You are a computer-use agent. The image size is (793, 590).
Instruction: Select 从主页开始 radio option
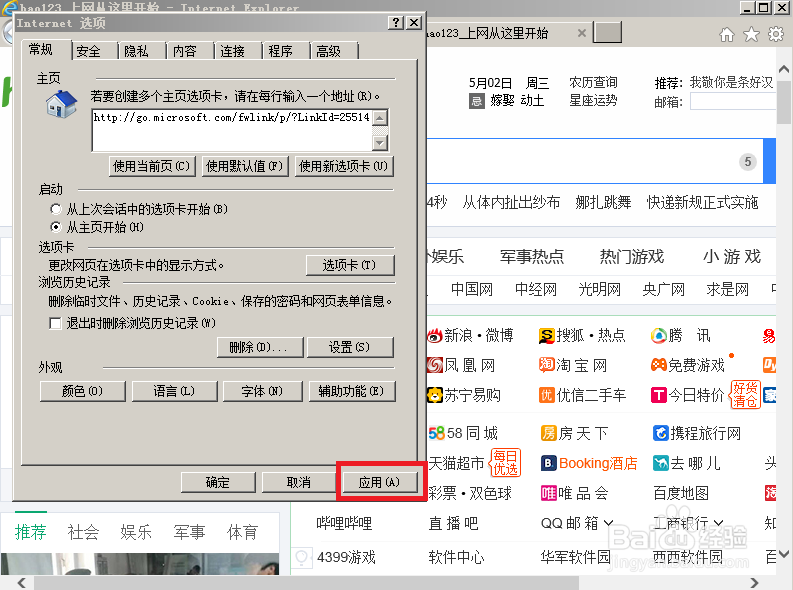pos(56,227)
